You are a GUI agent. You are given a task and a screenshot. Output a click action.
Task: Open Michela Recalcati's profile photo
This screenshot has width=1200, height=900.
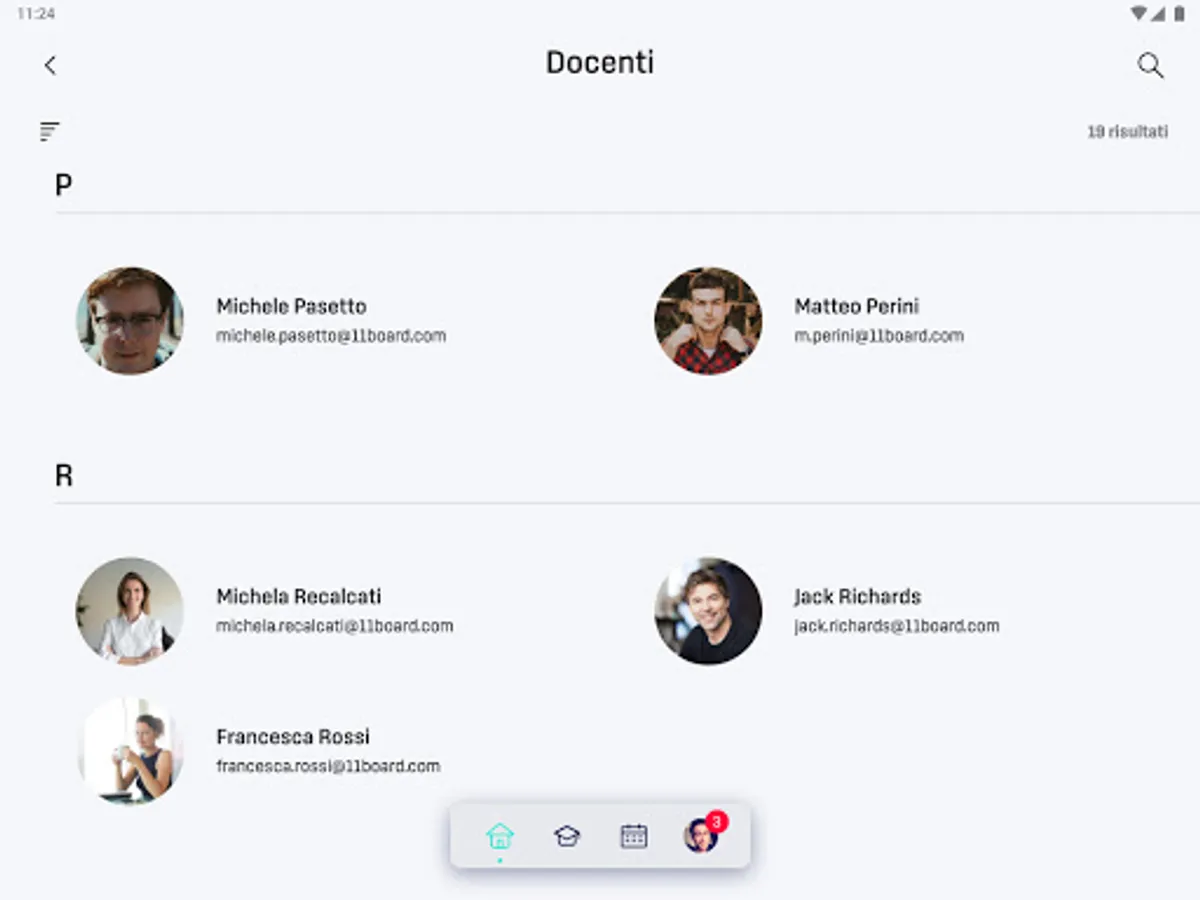pos(130,611)
